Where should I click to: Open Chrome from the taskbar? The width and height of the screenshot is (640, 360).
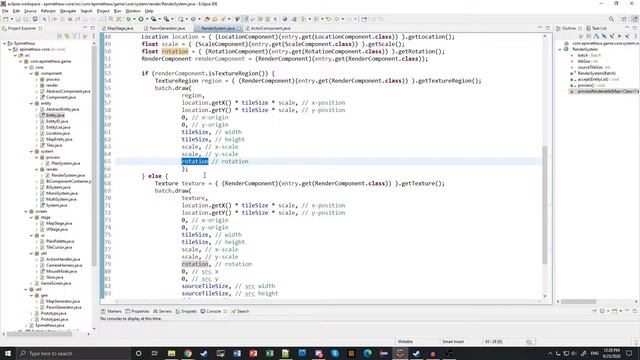coord(188,353)
